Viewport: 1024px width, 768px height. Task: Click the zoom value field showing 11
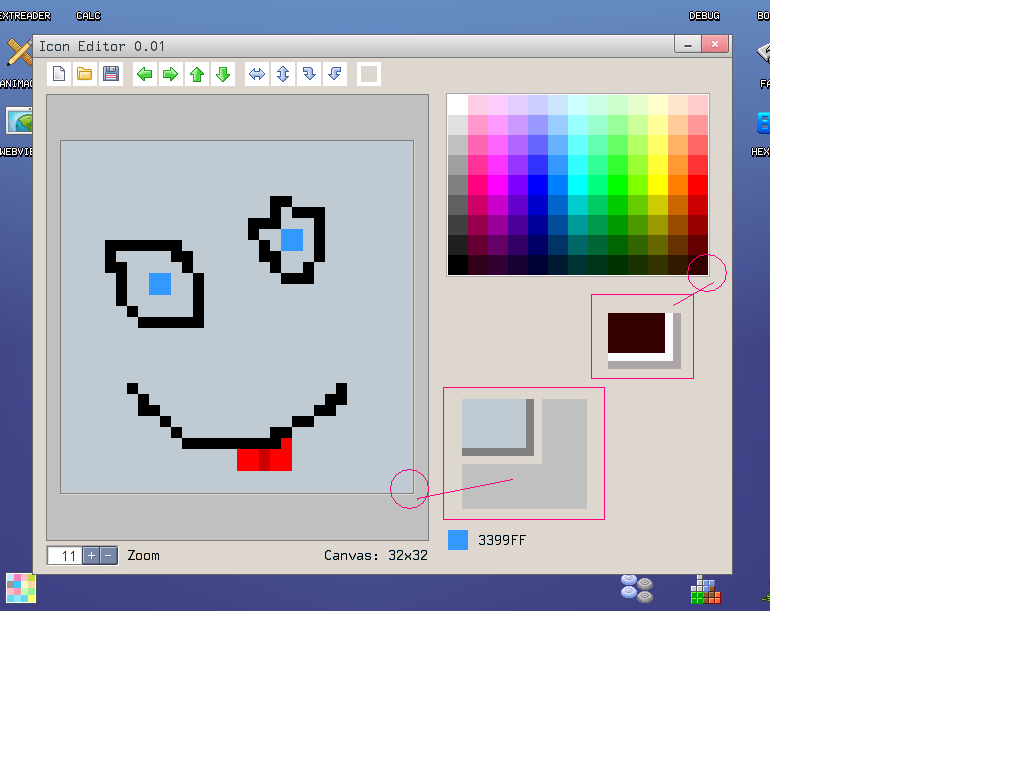pos(64,555)
